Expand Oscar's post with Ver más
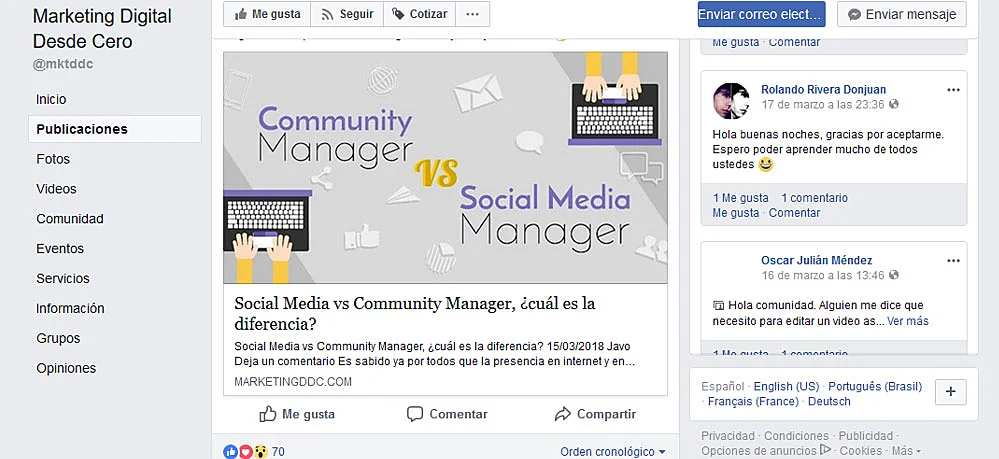Viewport: 999px width, 459px height. 908,321
